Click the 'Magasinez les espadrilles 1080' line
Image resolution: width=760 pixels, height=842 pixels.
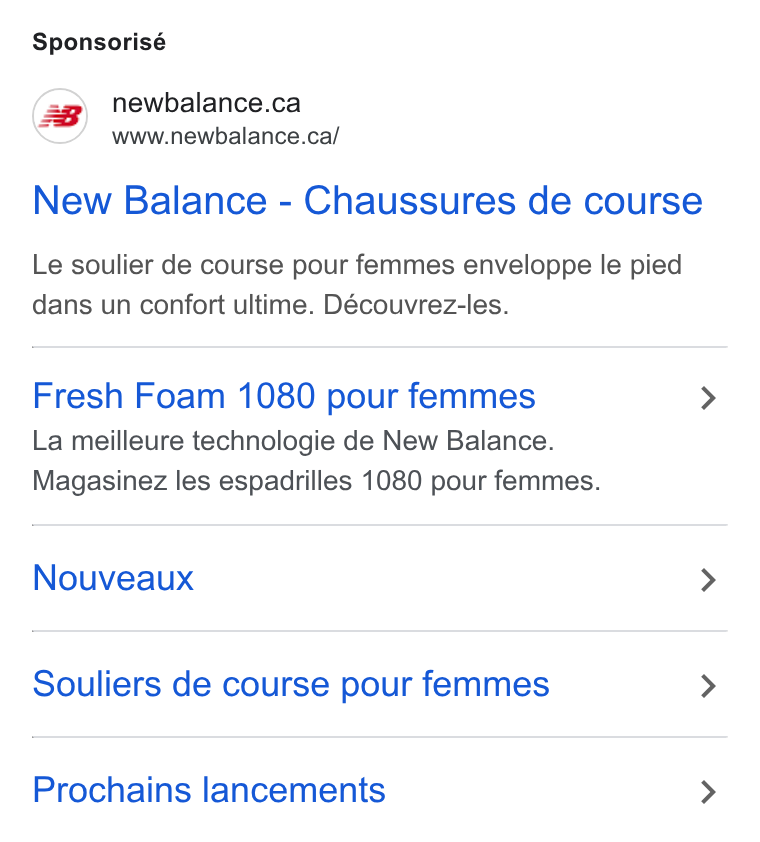point(316,481)
